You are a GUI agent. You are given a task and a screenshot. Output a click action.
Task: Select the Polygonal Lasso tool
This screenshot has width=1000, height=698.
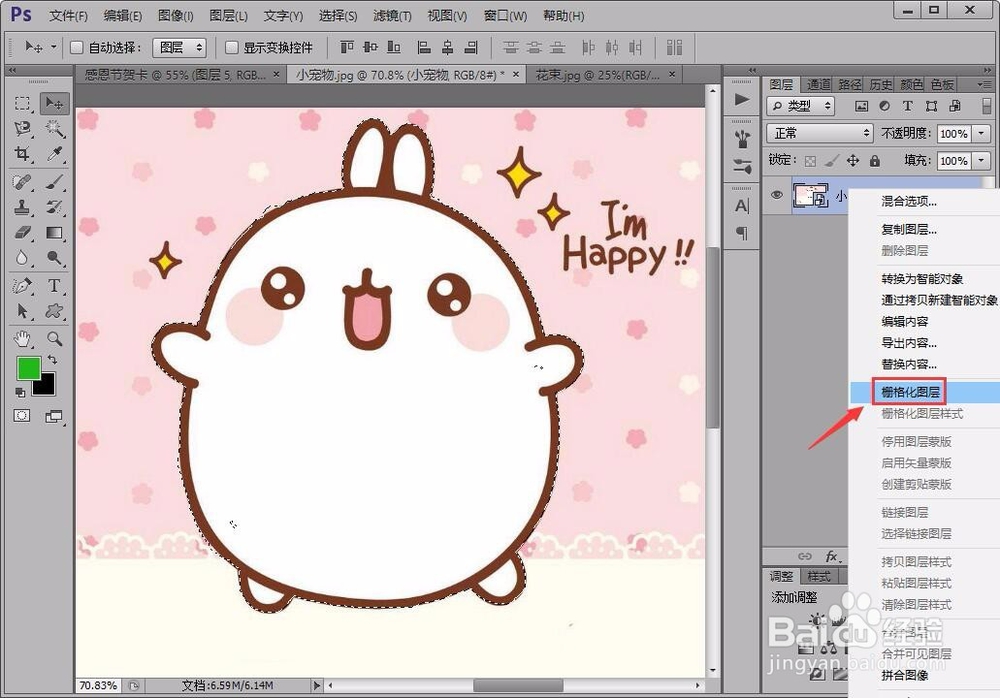coord(23,129)
